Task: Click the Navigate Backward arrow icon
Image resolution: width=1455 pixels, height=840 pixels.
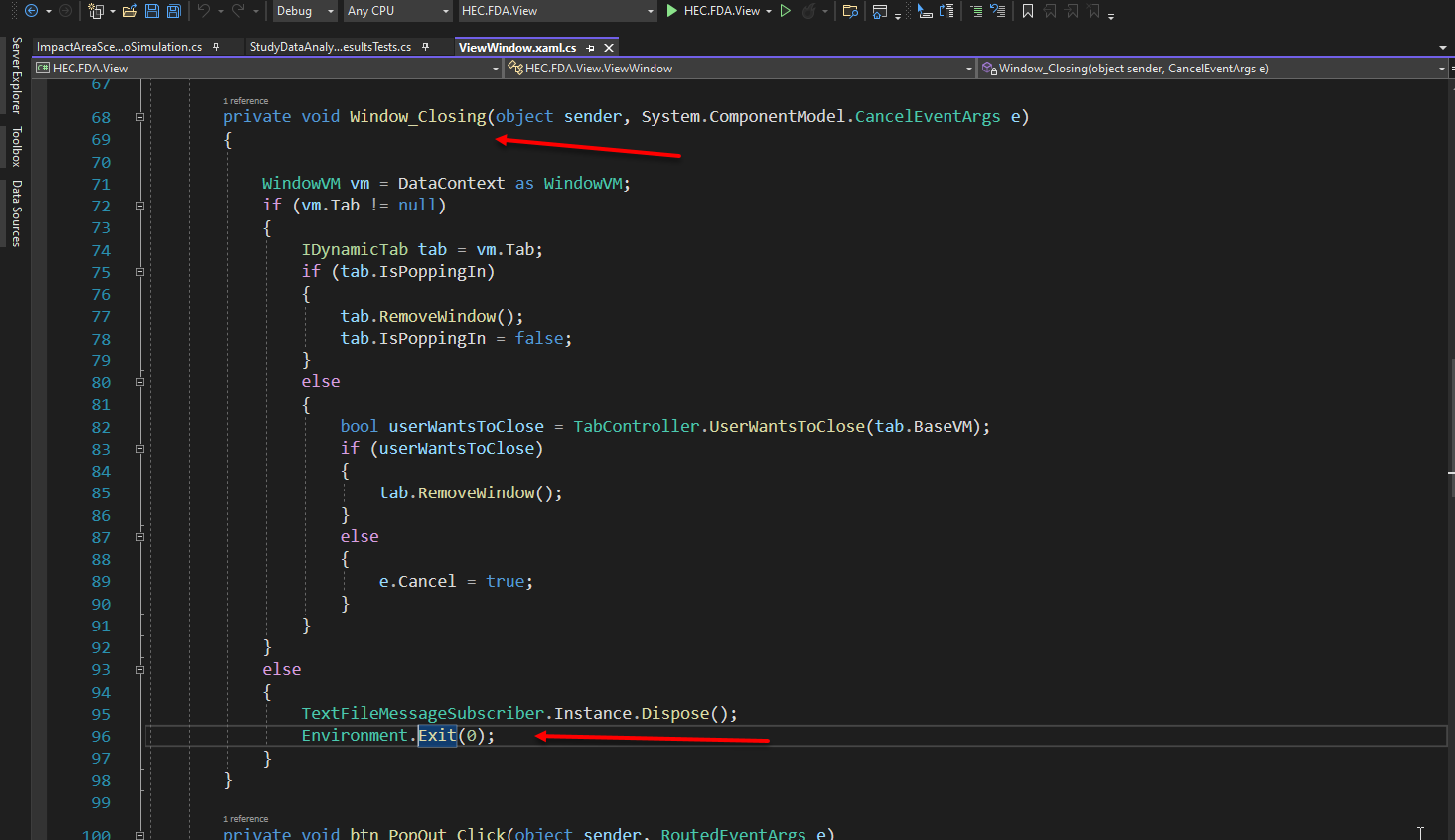Action: point(31,11)
